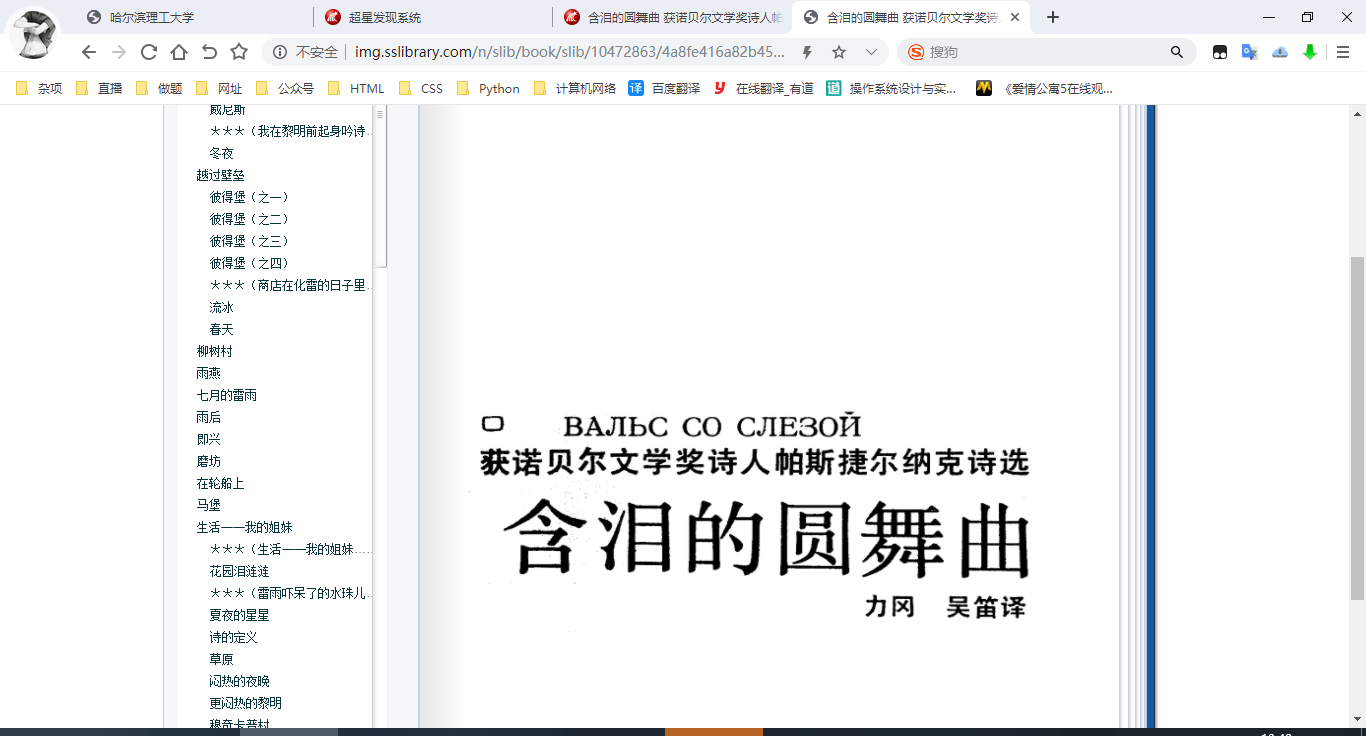Click the lightning speed-mode icon in address bar
The height and width of the screenshot is (736, 1366).
point(807,52)
